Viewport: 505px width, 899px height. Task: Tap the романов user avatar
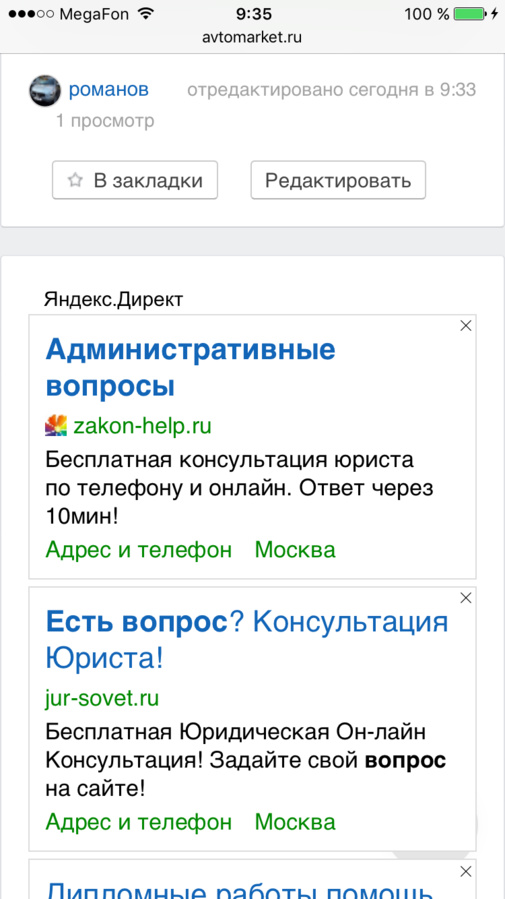click(45, 91)
